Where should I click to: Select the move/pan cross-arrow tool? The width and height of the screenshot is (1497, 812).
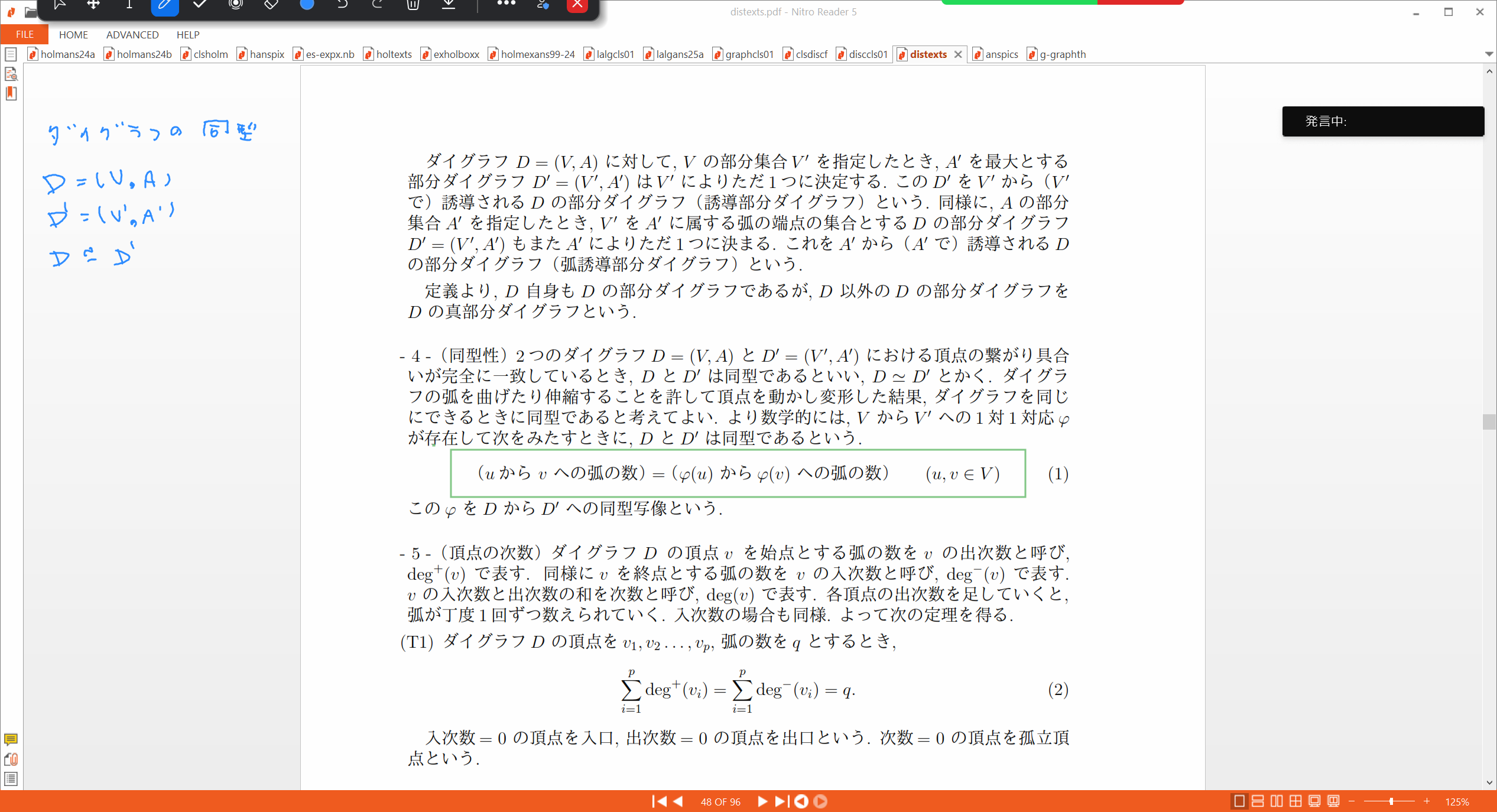93,5
